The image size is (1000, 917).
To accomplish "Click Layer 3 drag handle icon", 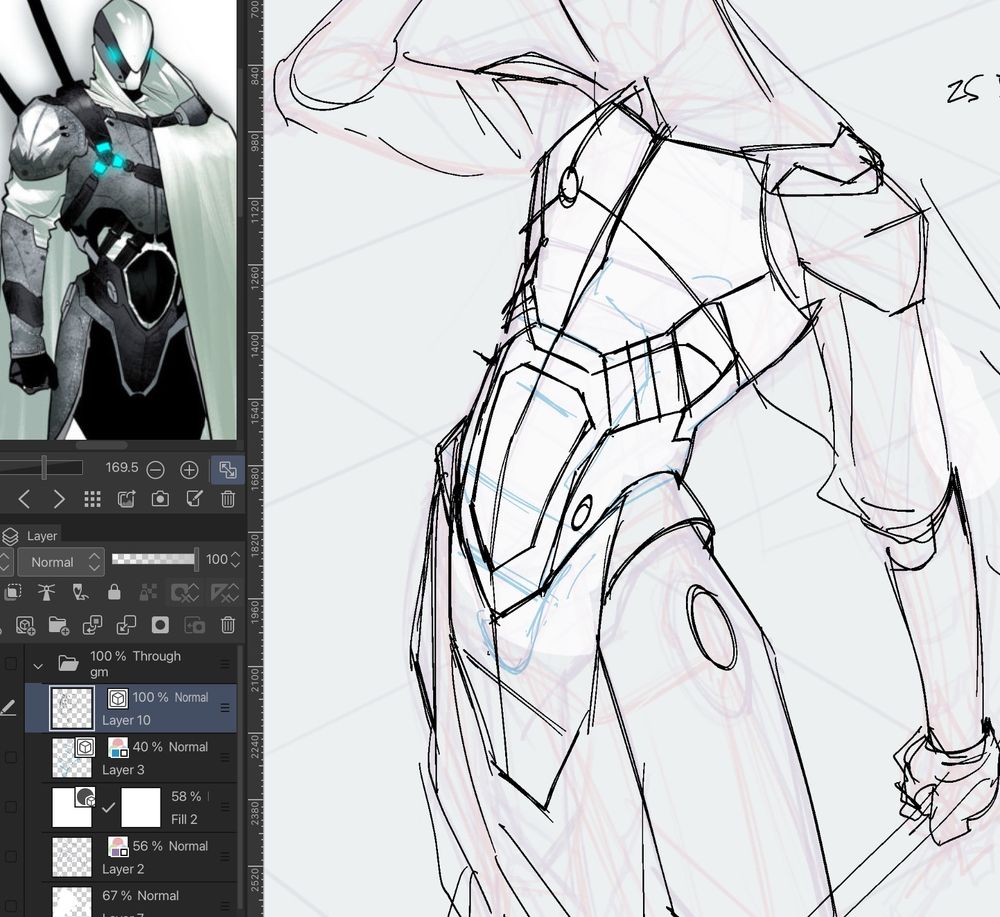I will click(x=224, y=757).
